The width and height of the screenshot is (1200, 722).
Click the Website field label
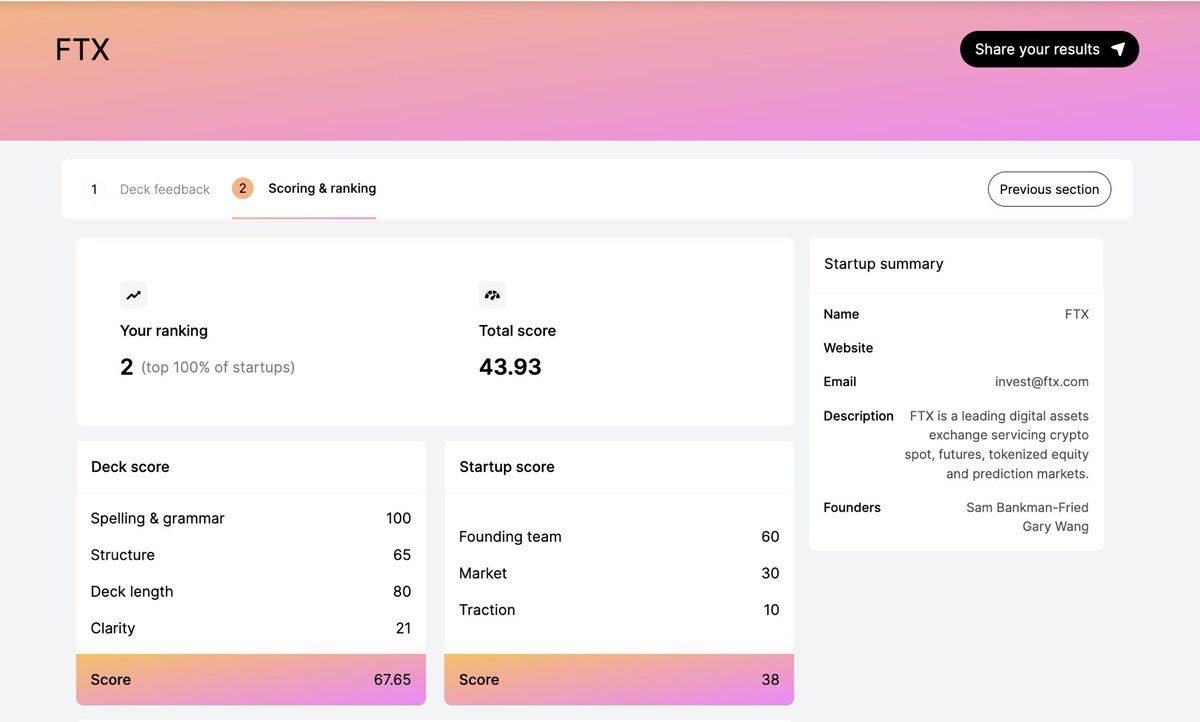pos(848,348)
